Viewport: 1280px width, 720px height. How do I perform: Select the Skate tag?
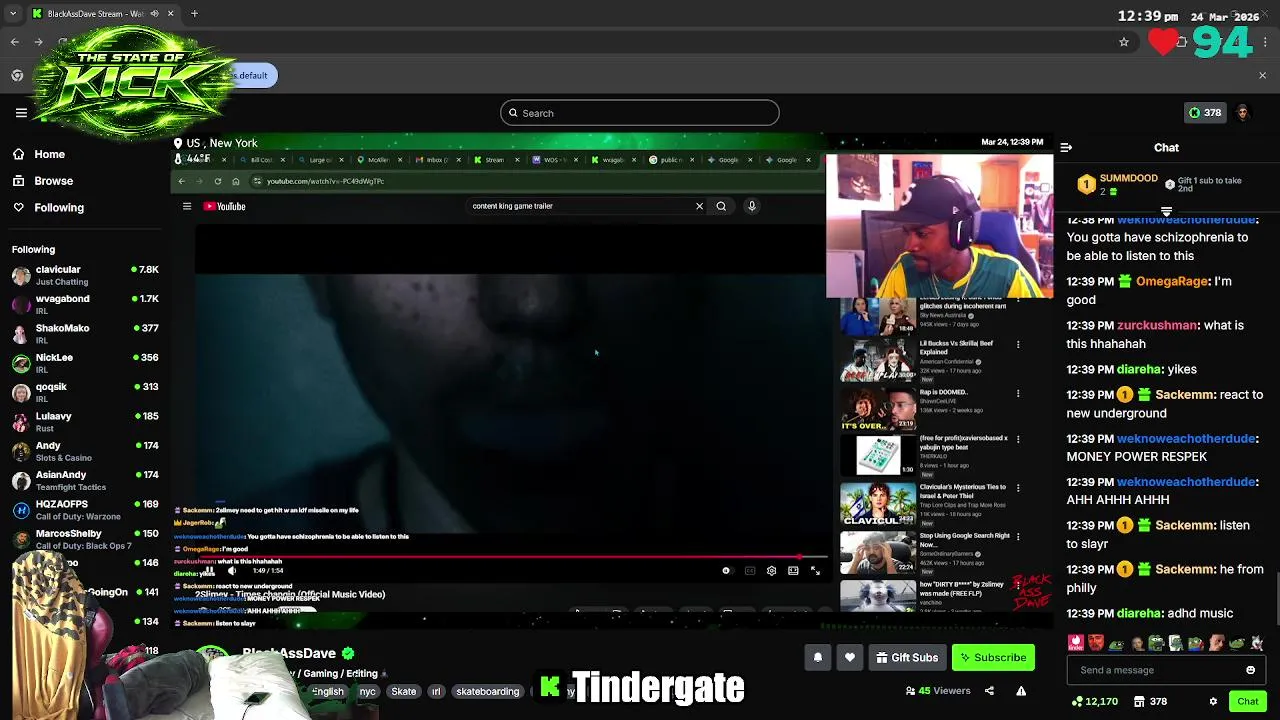404,691
